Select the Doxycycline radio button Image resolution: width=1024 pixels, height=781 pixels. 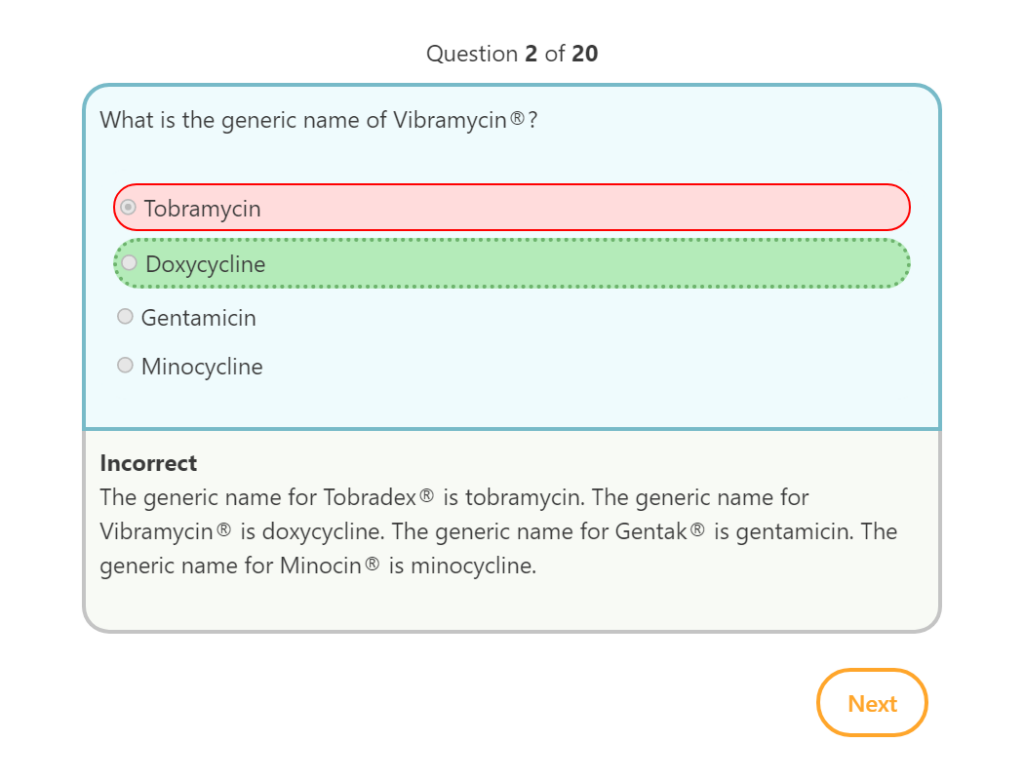(129, 264)
